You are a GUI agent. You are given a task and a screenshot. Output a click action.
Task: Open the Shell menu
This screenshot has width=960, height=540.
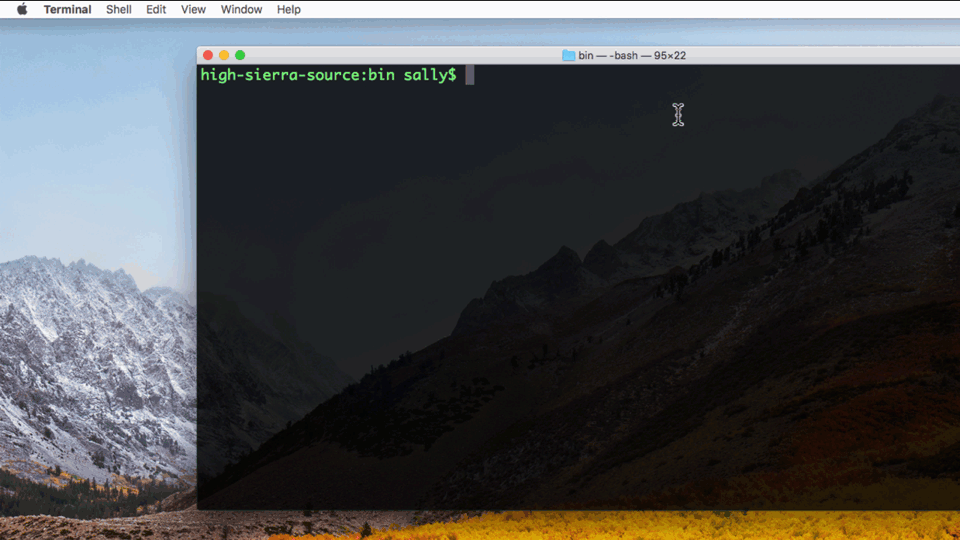coord(119,9)
